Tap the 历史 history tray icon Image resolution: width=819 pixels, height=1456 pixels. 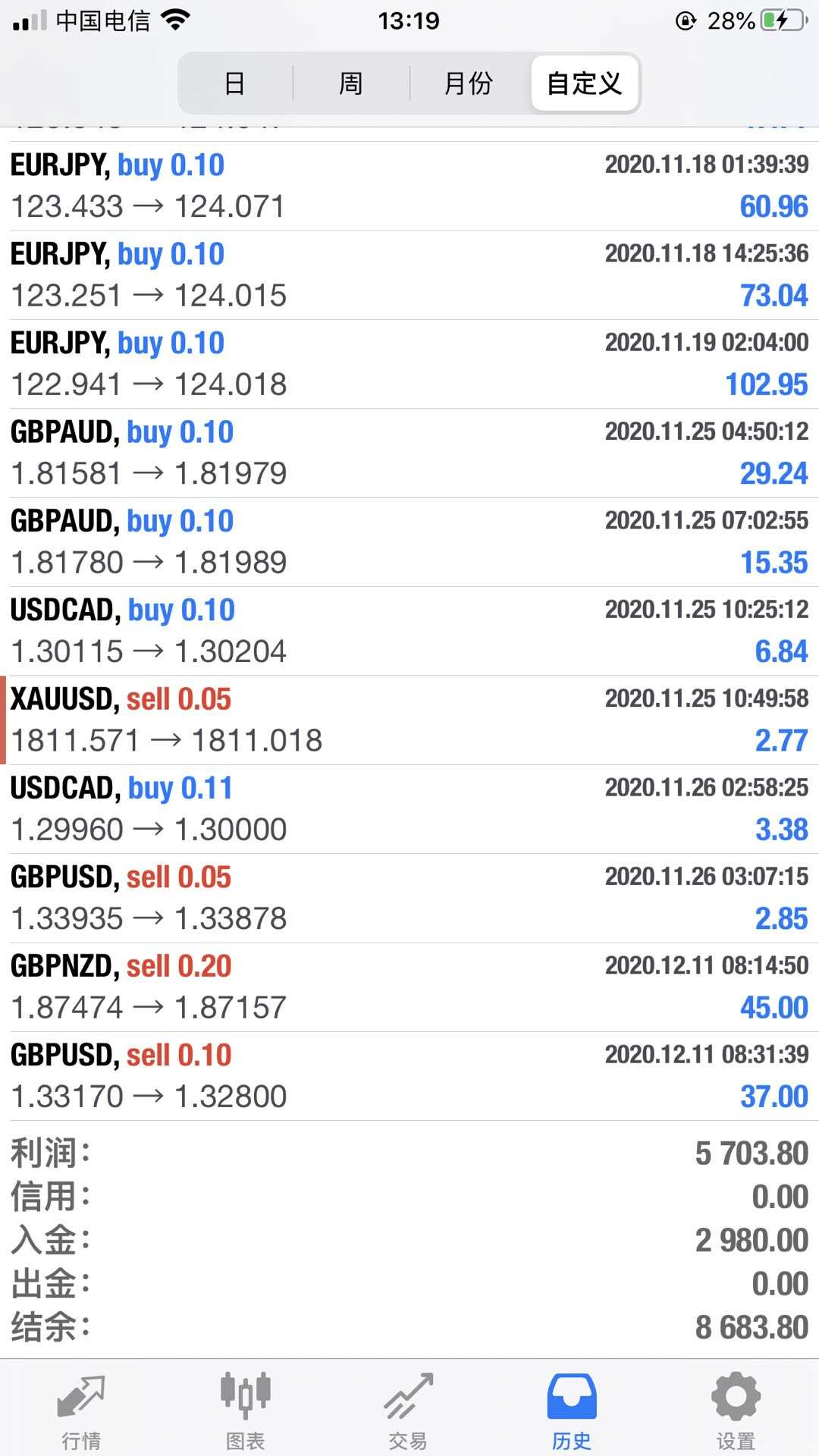(572, 1397)
